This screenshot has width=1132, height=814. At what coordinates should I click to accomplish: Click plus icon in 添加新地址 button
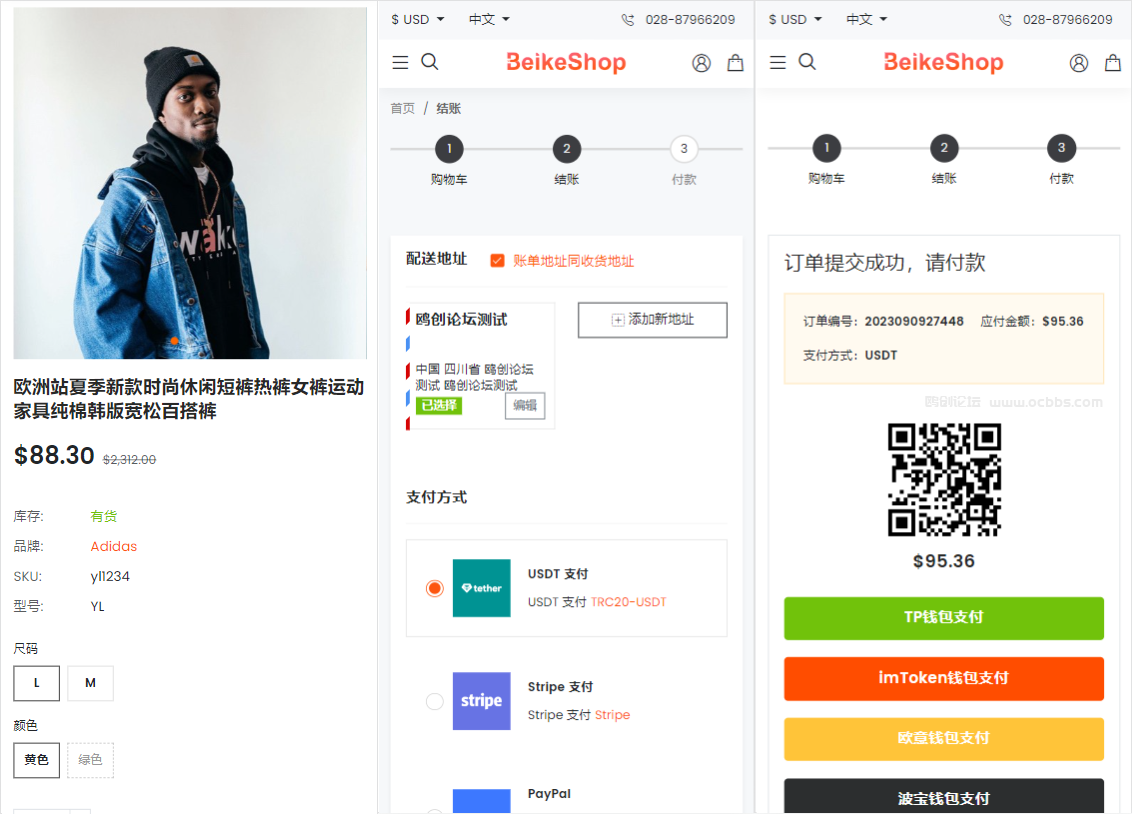click(x=618, y=320)
